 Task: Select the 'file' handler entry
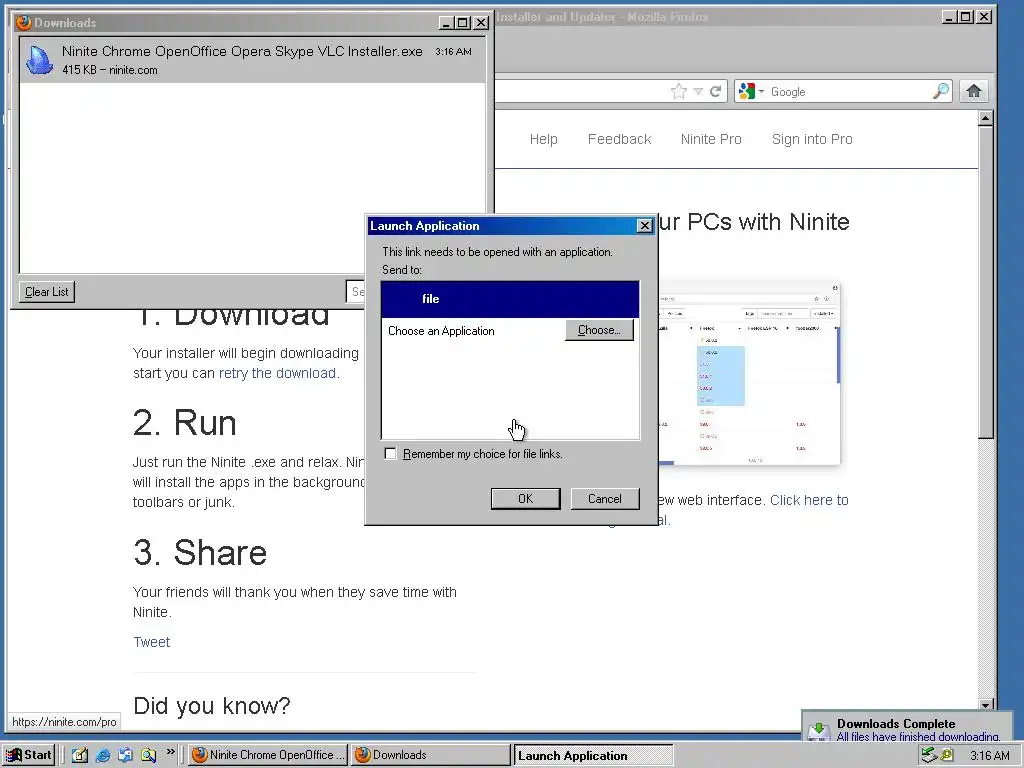[510, 299]
